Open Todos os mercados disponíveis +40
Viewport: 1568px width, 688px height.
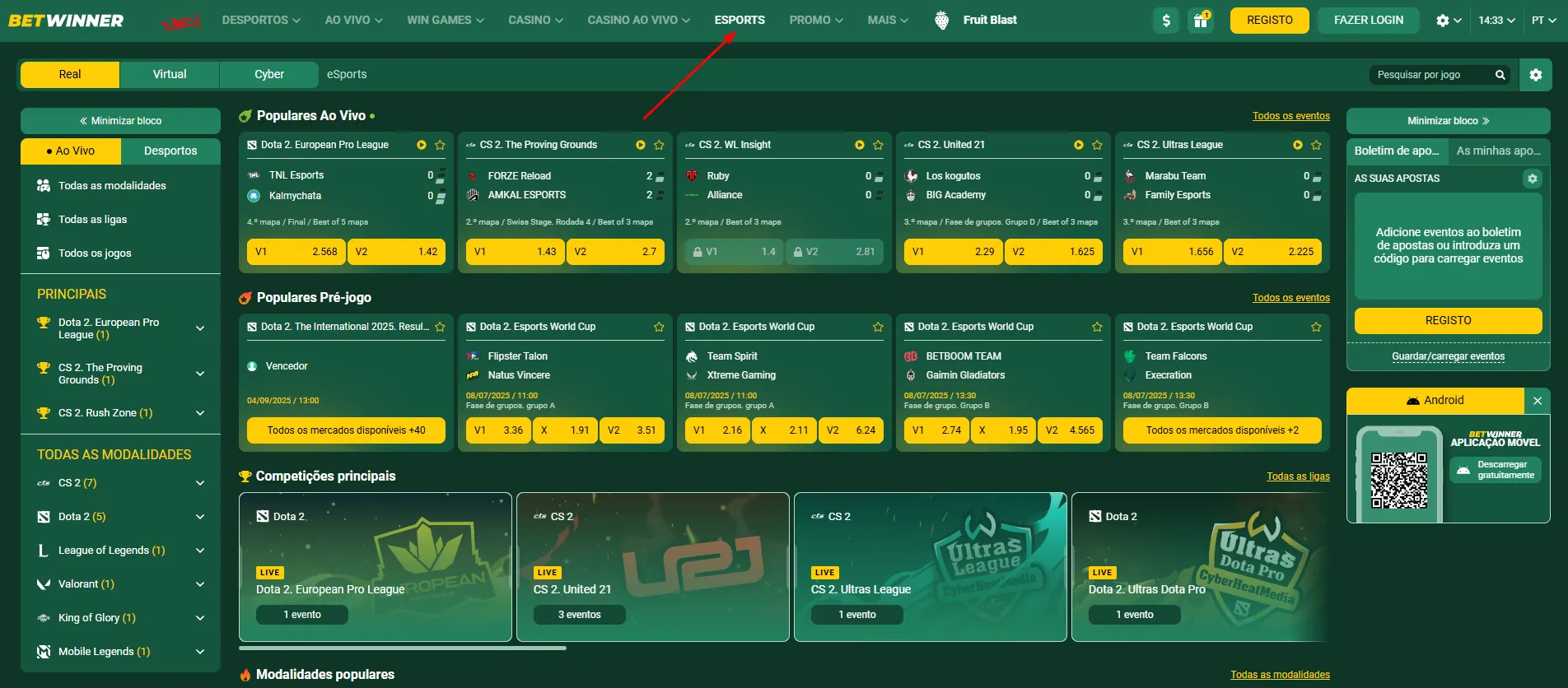(x=346, y=430)
